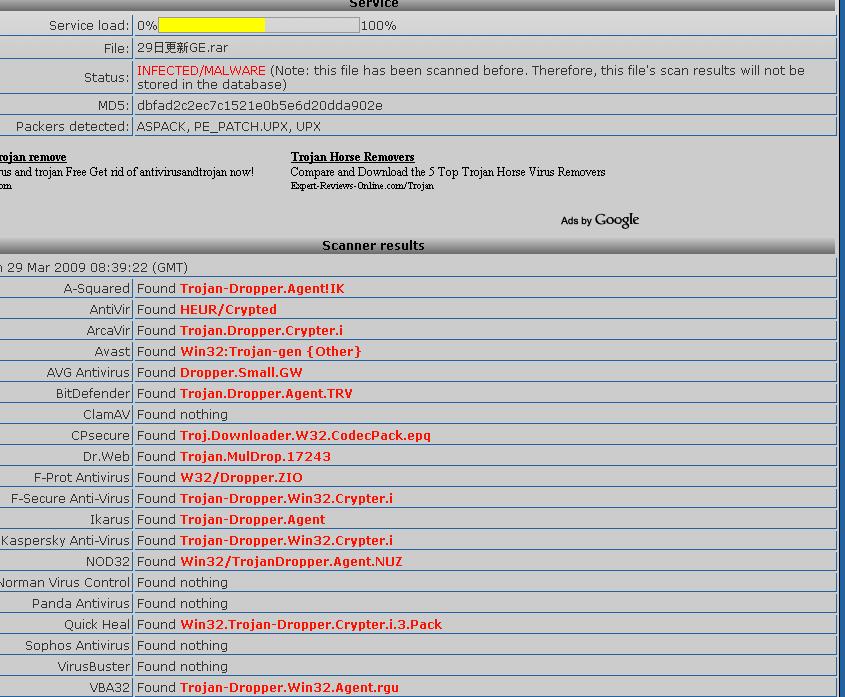Click the F-Prot Antivirus scanner name
Image resolution: width=845 pixels, height=697 pixels.
[82, 478]
